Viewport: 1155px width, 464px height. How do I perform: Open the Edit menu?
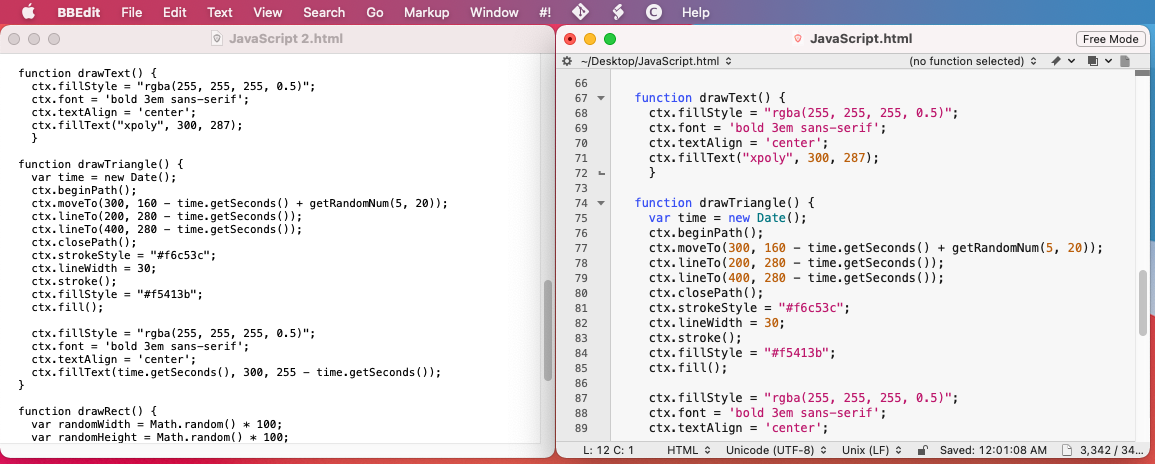175,12
